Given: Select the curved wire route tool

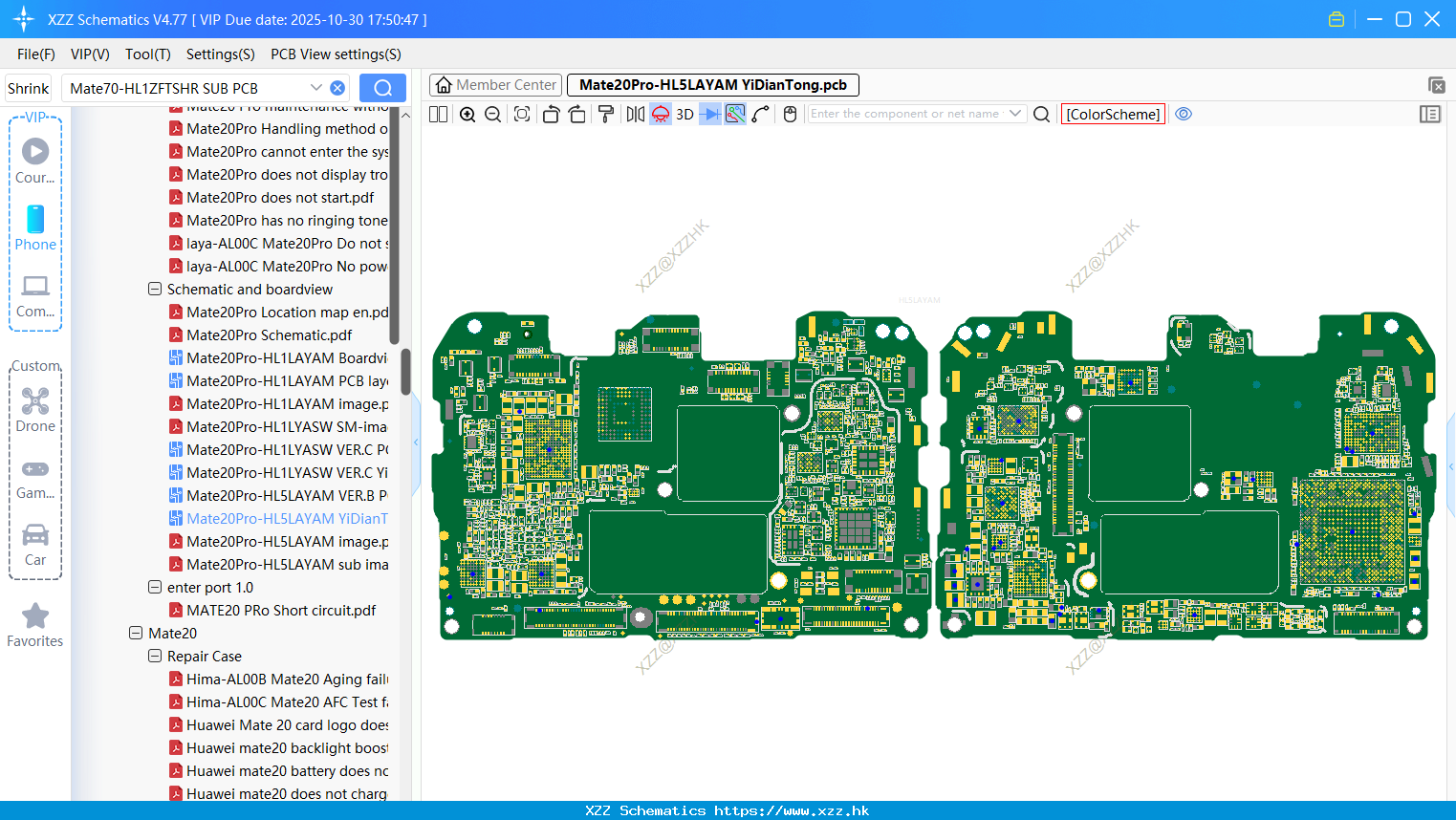Looking at the screenshot, I should (761, 114).
